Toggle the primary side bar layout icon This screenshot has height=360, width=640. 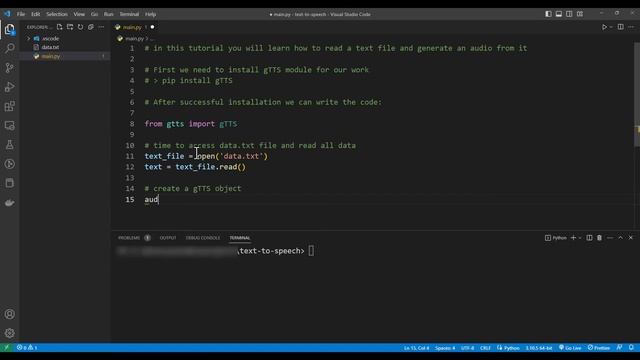548,14
